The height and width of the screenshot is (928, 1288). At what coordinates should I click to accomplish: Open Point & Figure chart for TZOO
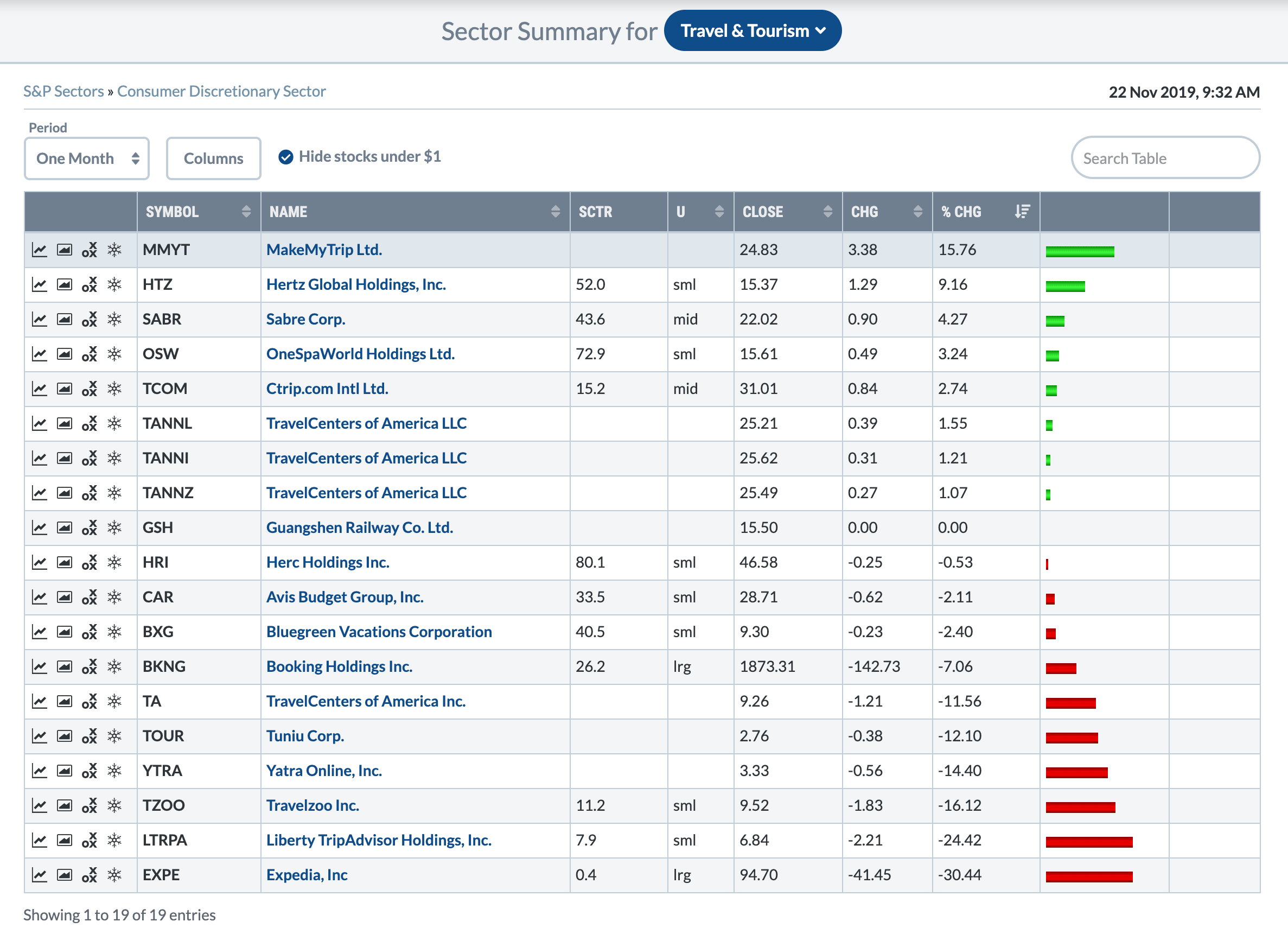[x=89, y=806]
